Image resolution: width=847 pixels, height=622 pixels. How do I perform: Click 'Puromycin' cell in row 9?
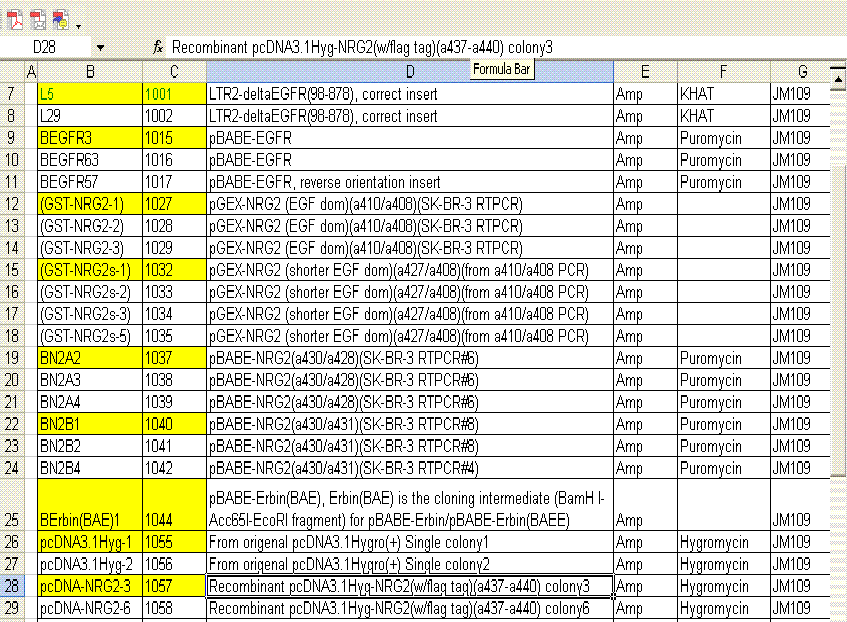coord(723,138)
